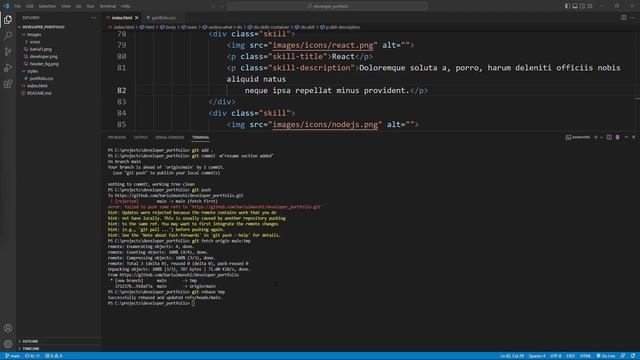Change indentation via Spaces: 4

pyautogui.click(x=537, y=356)
